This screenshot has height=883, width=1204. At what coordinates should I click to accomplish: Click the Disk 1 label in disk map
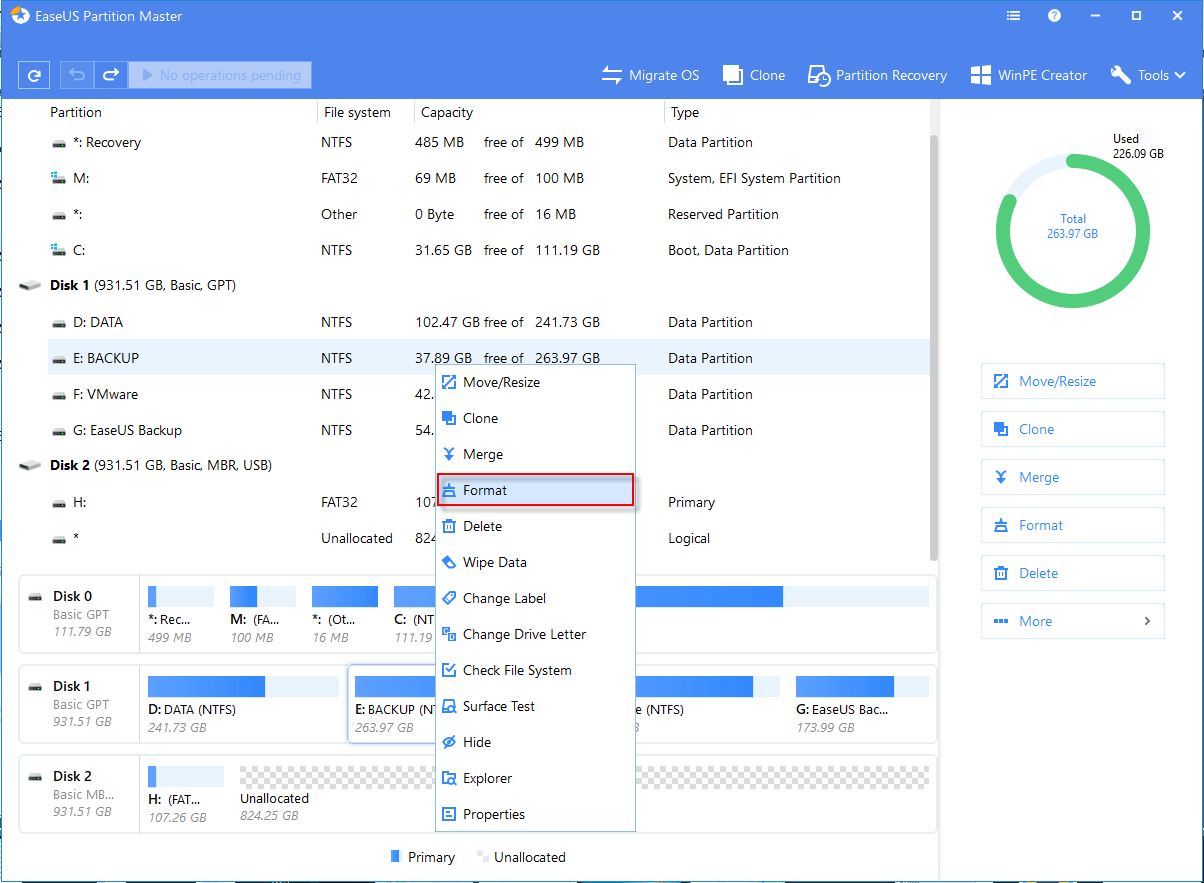click(72, 686)
